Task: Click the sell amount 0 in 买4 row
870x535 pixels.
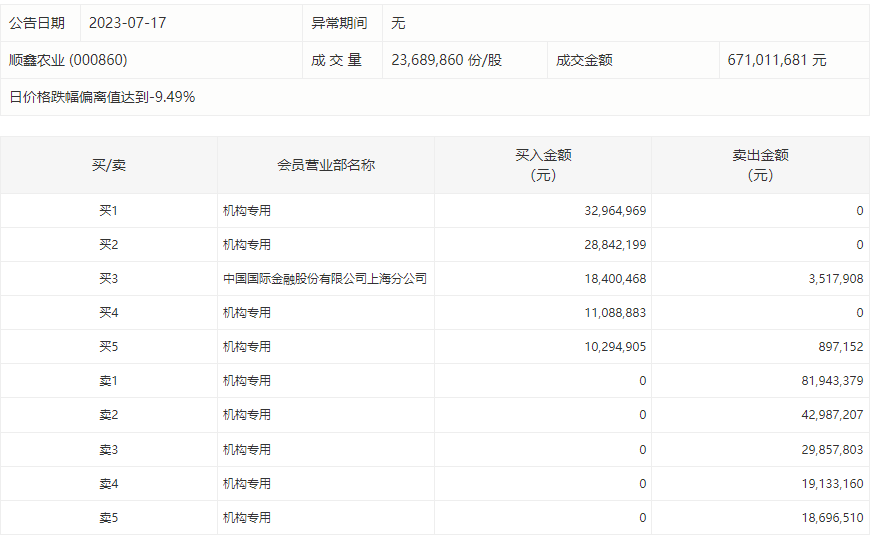Action: pos(859,312)
